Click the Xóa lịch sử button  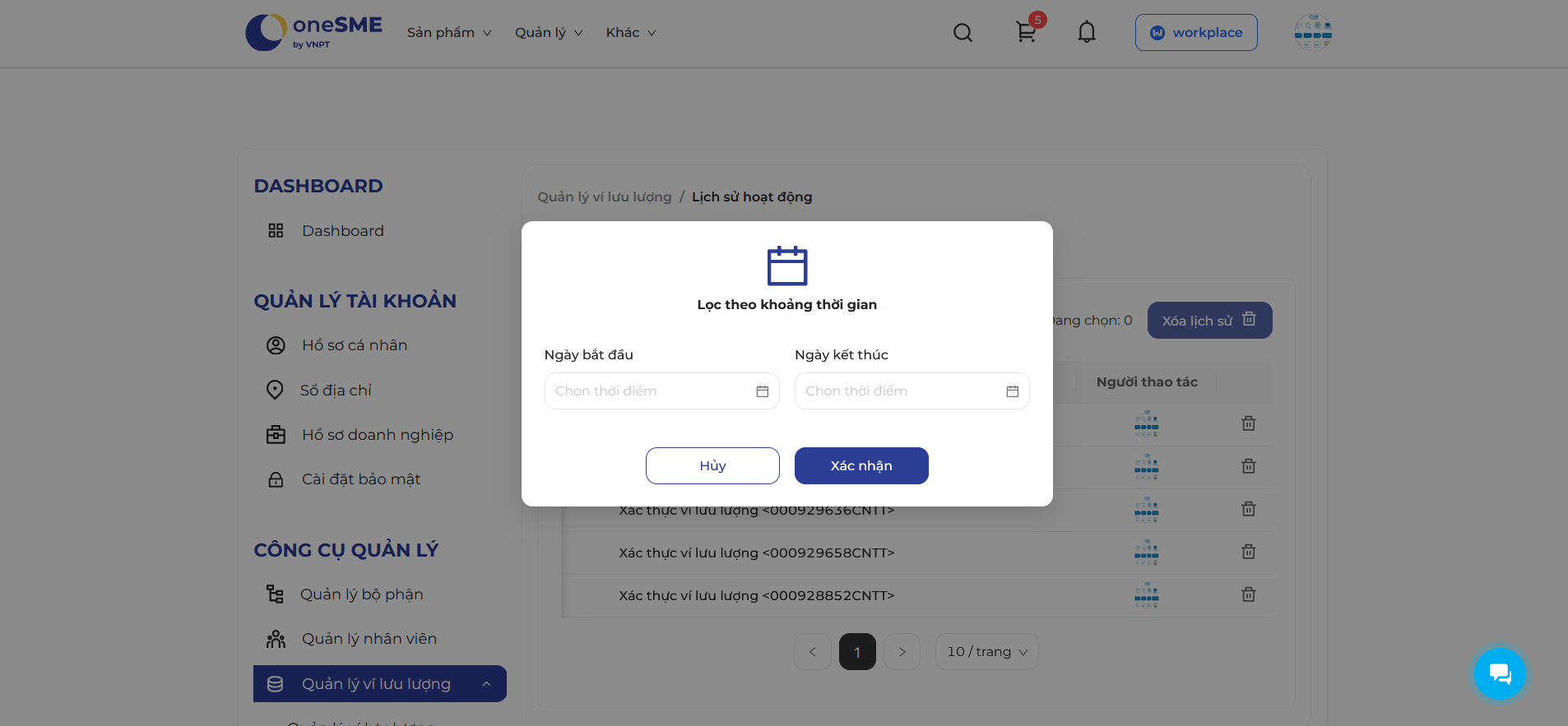[1209, 321]
